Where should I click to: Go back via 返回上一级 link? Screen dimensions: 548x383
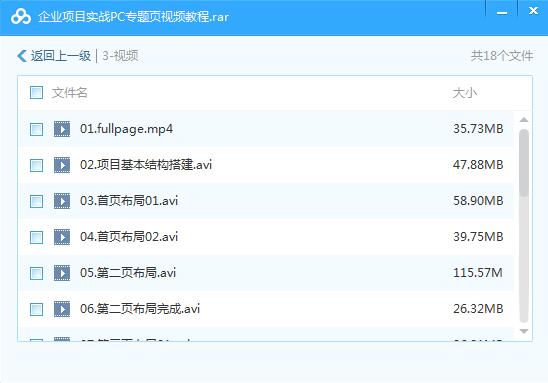click(60, 56)
